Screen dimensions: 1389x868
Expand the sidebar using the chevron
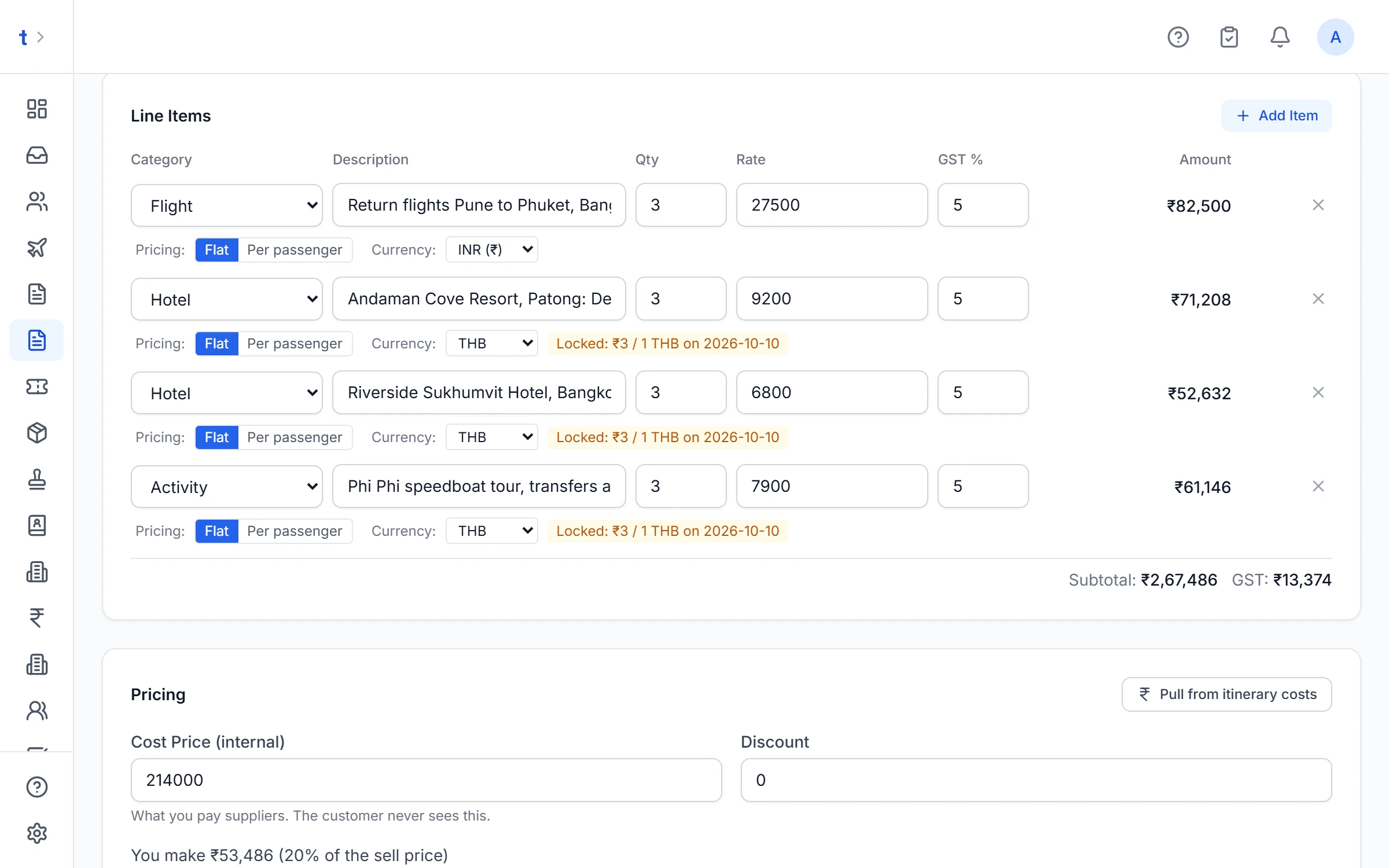point(41,37)
